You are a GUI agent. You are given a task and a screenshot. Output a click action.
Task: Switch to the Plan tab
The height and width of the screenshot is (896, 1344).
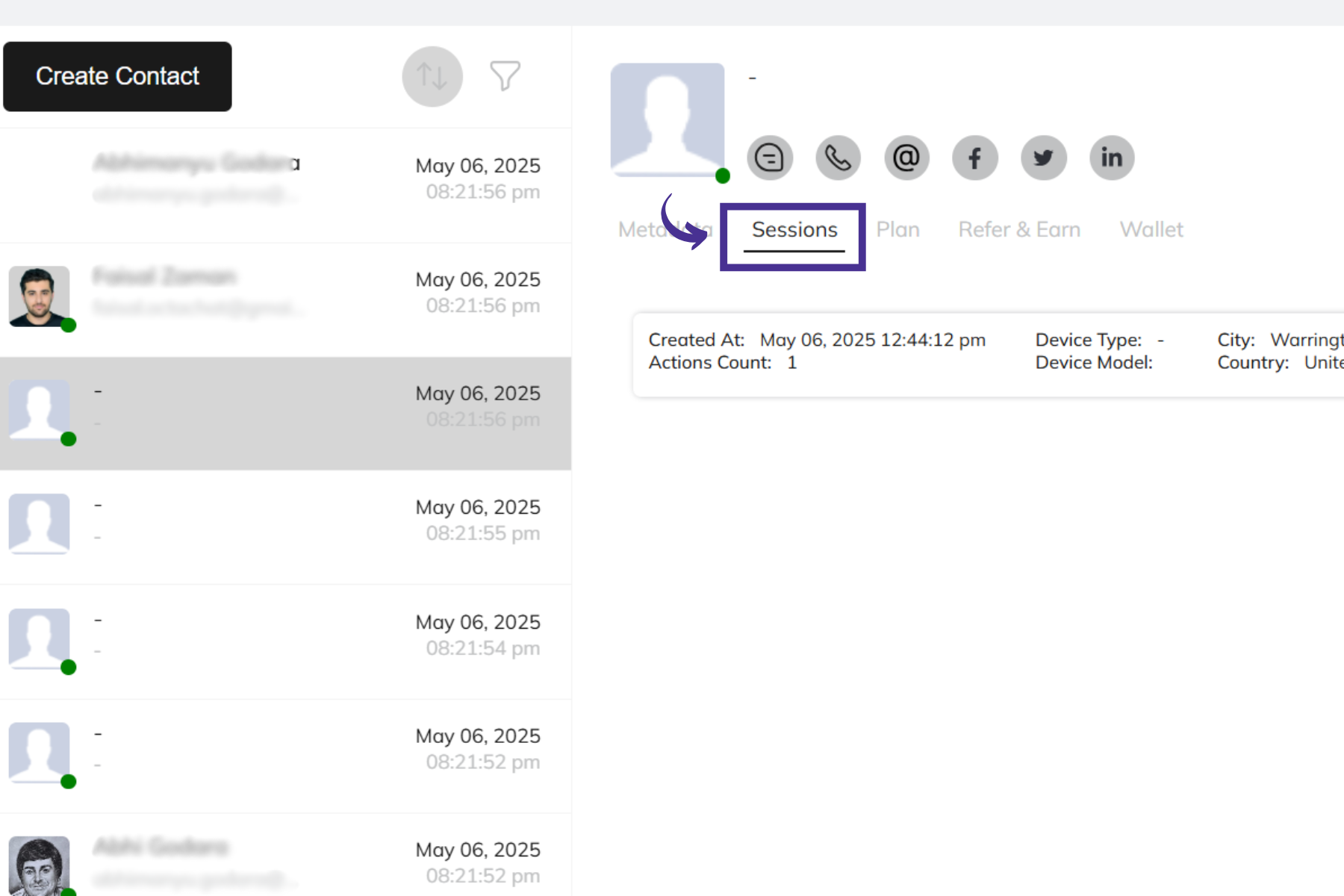click(x=897, y=230)
